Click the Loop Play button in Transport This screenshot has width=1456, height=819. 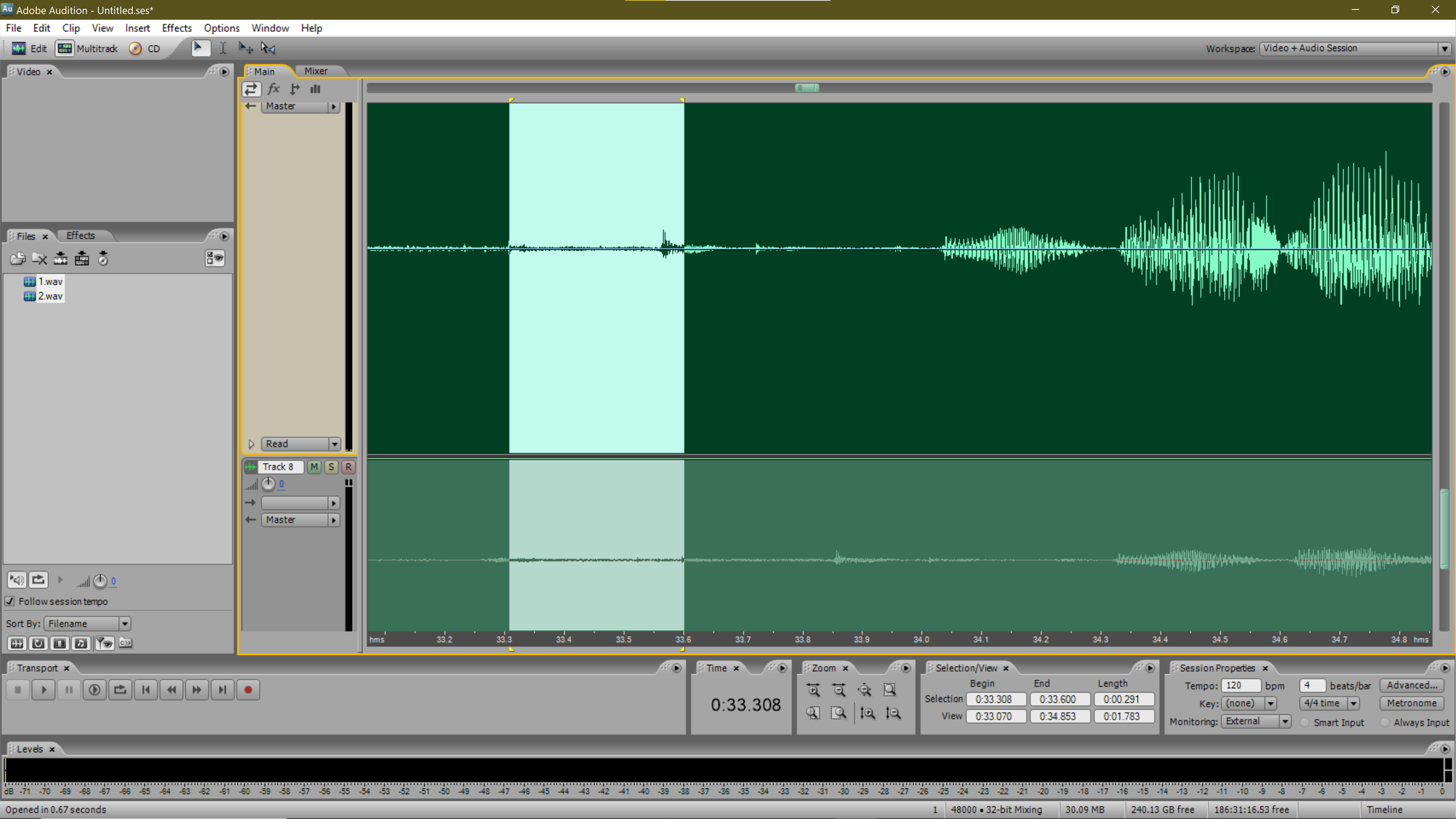point(120,690)
